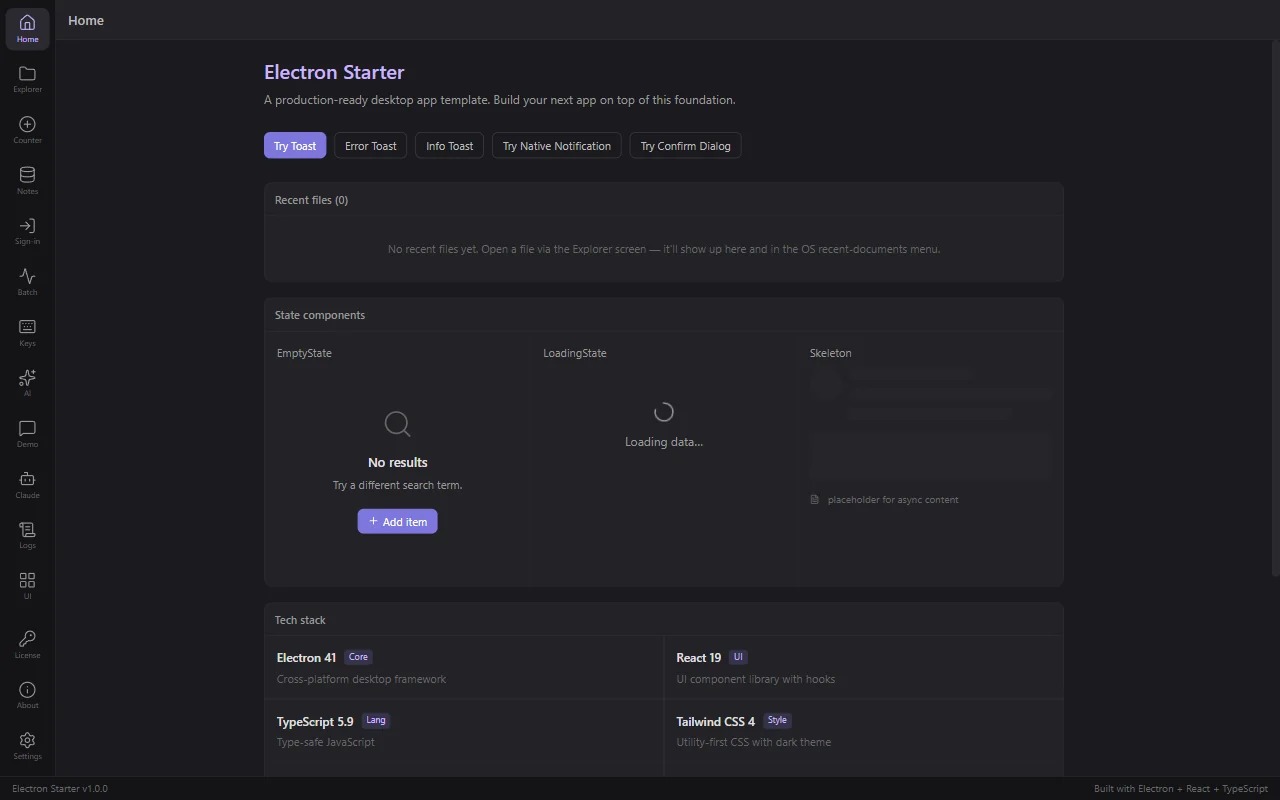
Task: Click 'UI component library with hooks'
Action: point(755,679)
